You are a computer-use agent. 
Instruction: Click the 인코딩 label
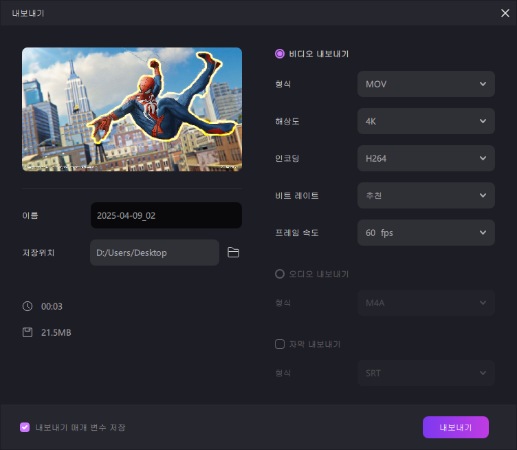pos(287,158)
